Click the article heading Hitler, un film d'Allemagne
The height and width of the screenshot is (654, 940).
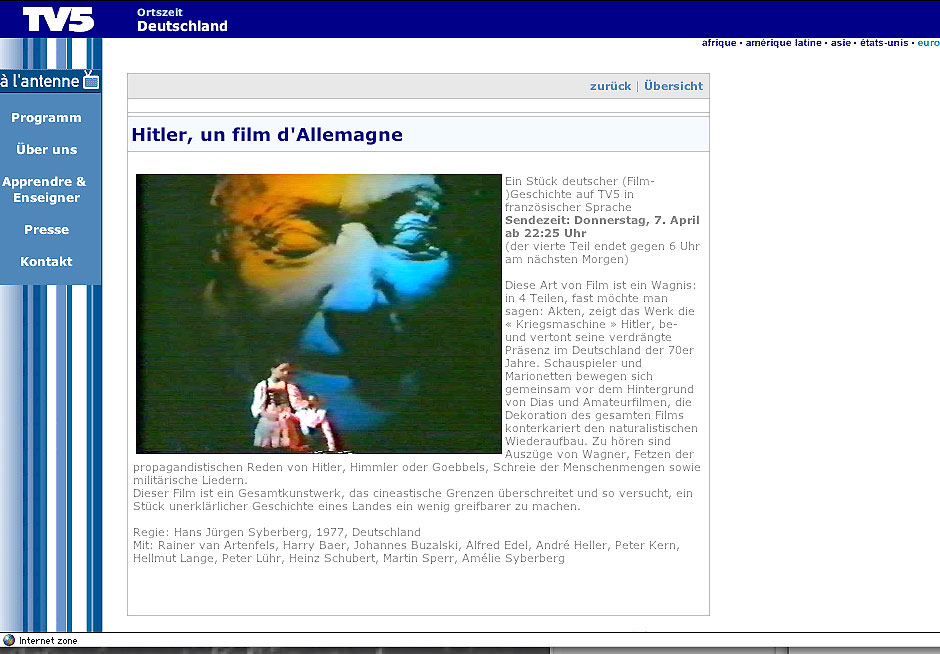pos(267,135)
